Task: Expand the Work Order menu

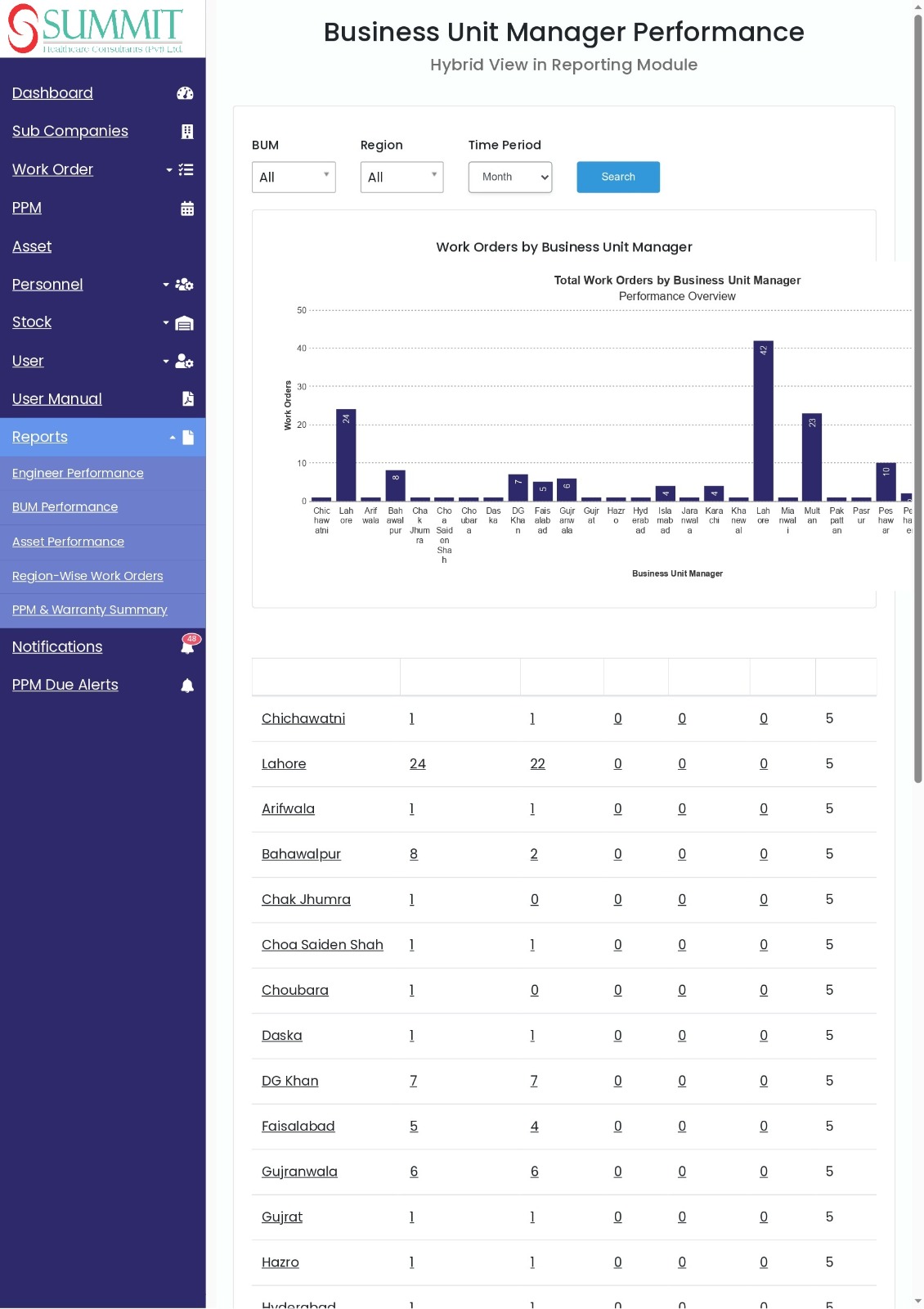Action: pyautogui.click(x=103, y=169)
